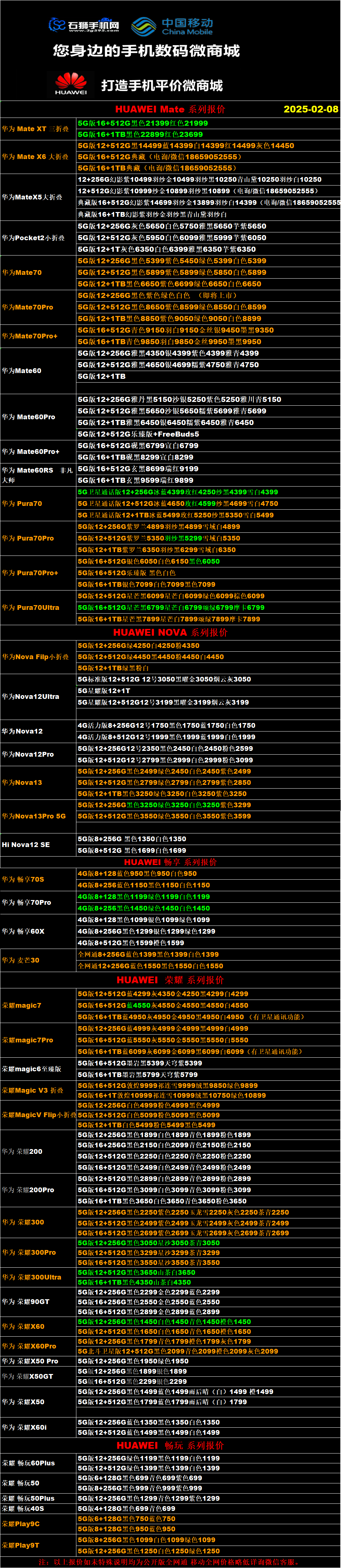341x1568 pixels.
Task: Click the red Huawei logo
Action: [x=71, y=84]
